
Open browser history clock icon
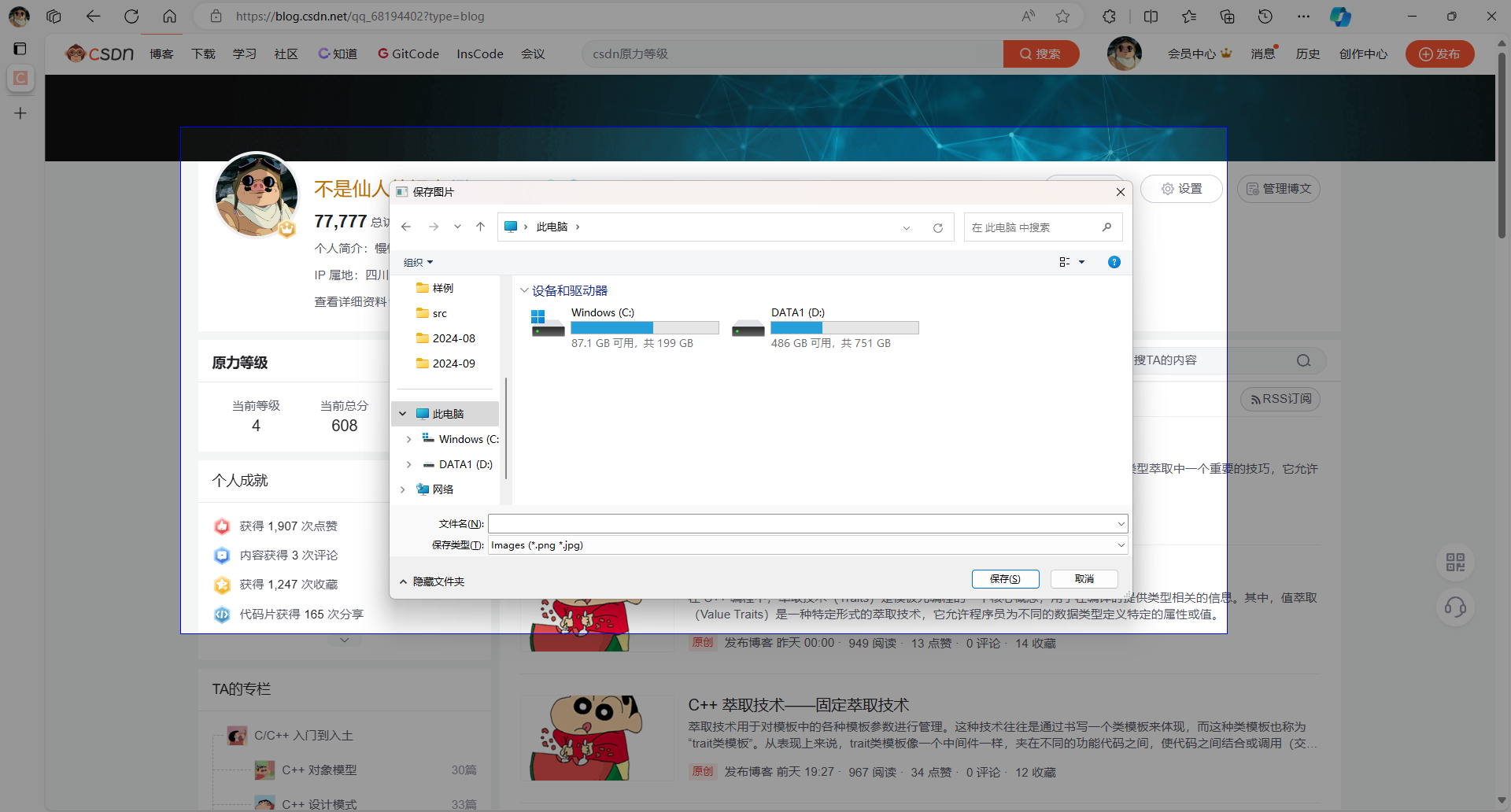(1265, 16)
